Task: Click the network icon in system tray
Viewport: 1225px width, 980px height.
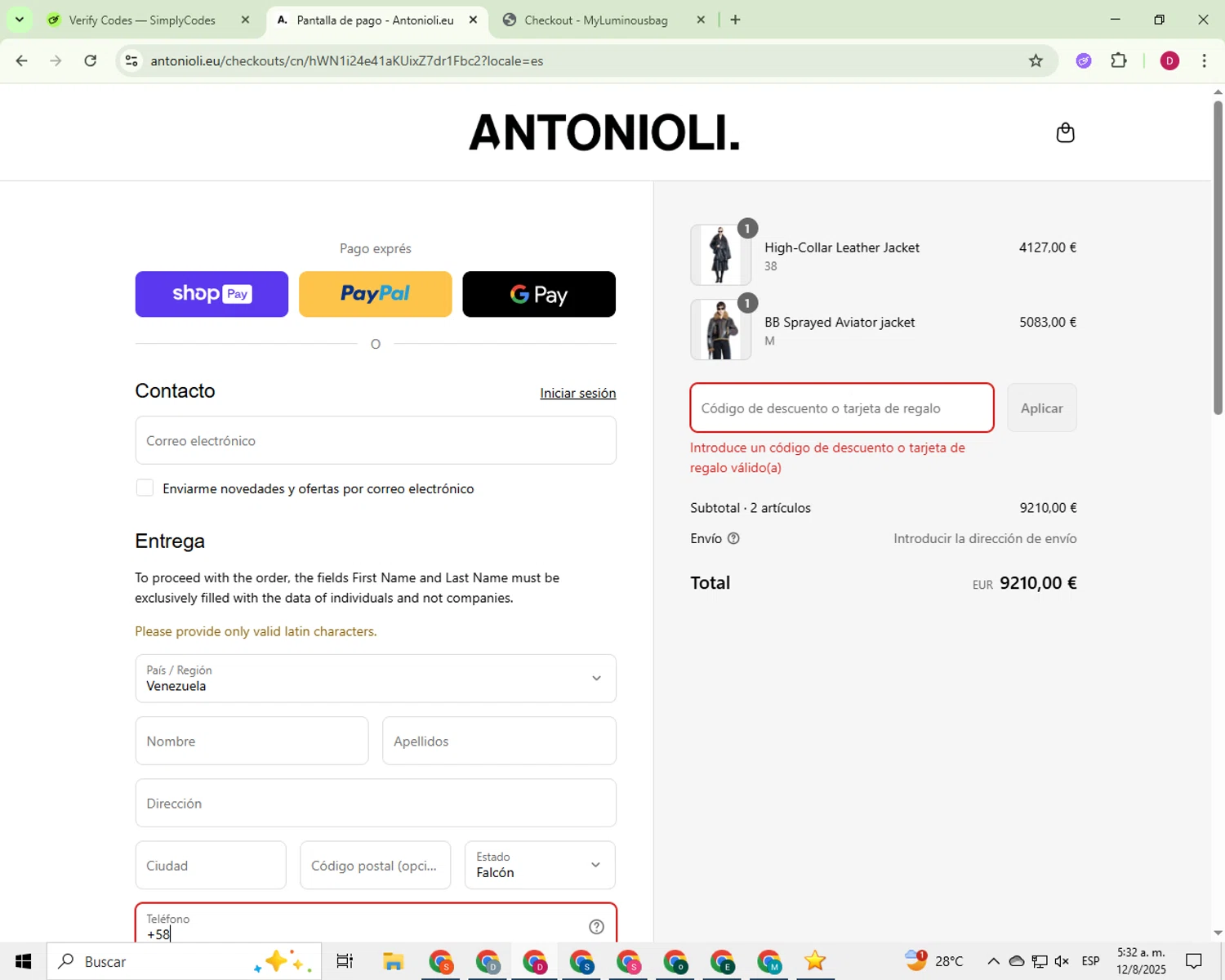Action: [1040, 961]
